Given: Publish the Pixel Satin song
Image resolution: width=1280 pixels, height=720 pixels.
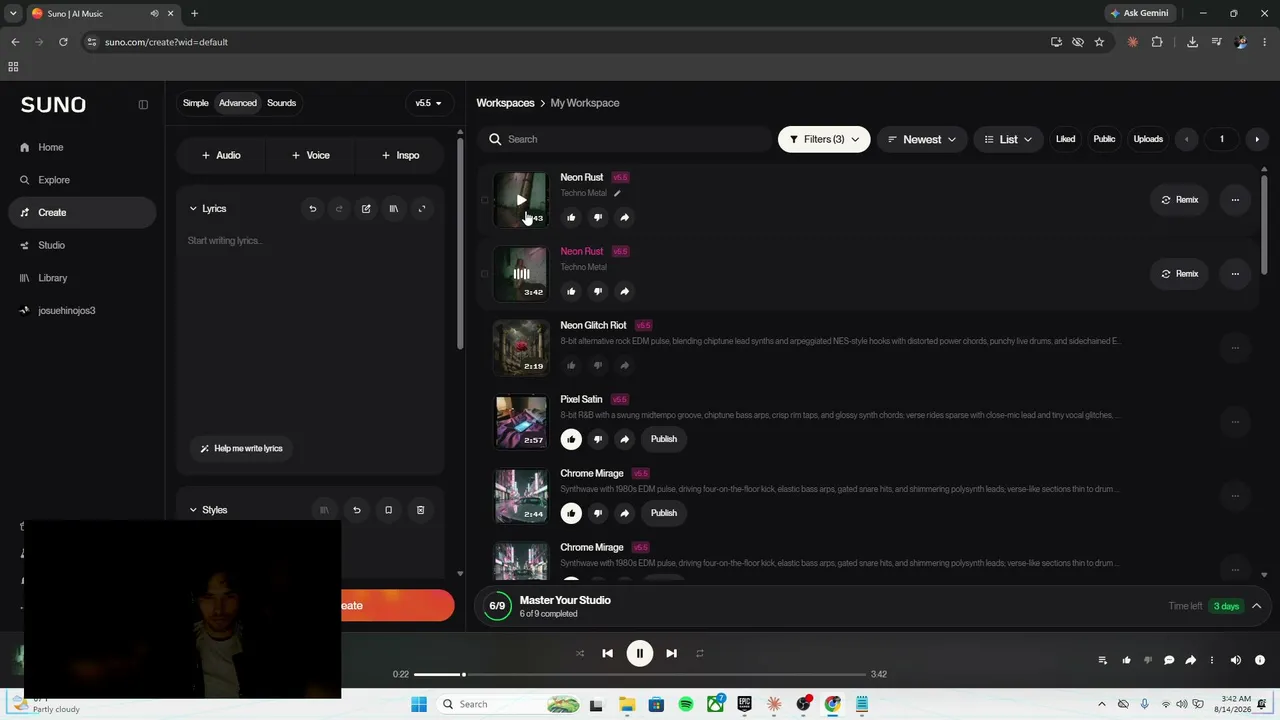Looking at the screenshot, I should tap(664, 439).
